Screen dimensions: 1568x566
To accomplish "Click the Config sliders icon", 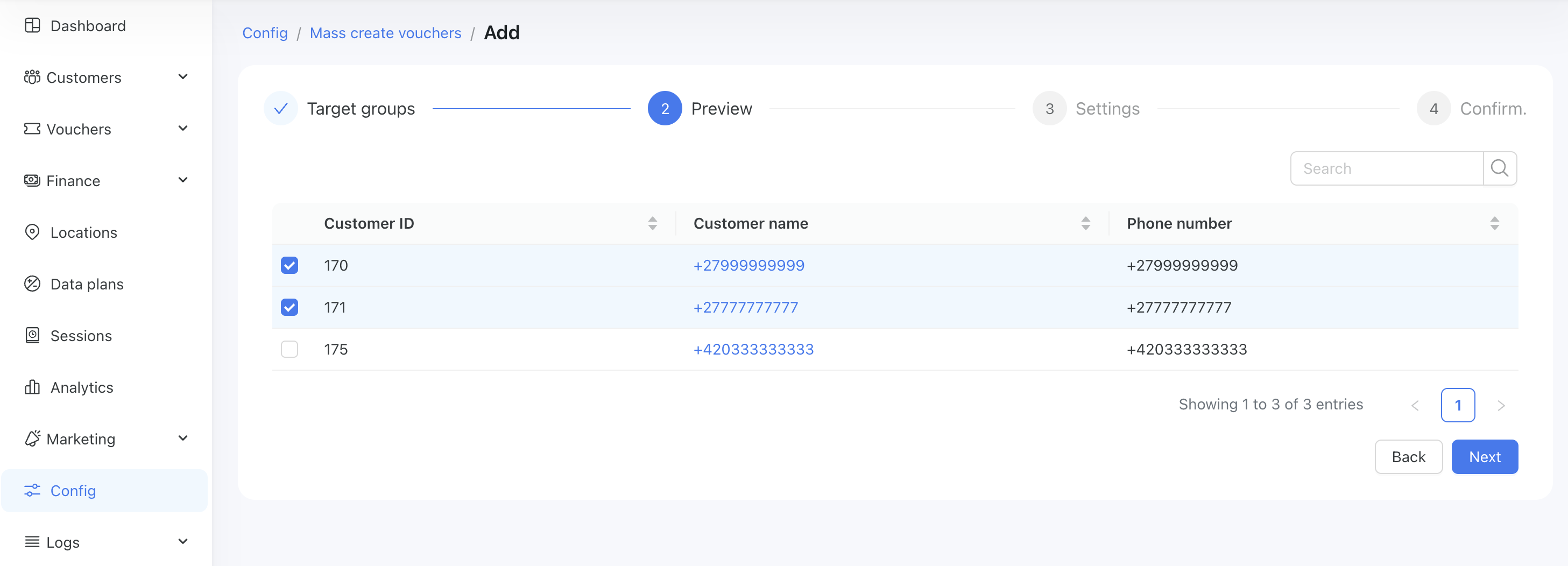I will coord(32,491).
